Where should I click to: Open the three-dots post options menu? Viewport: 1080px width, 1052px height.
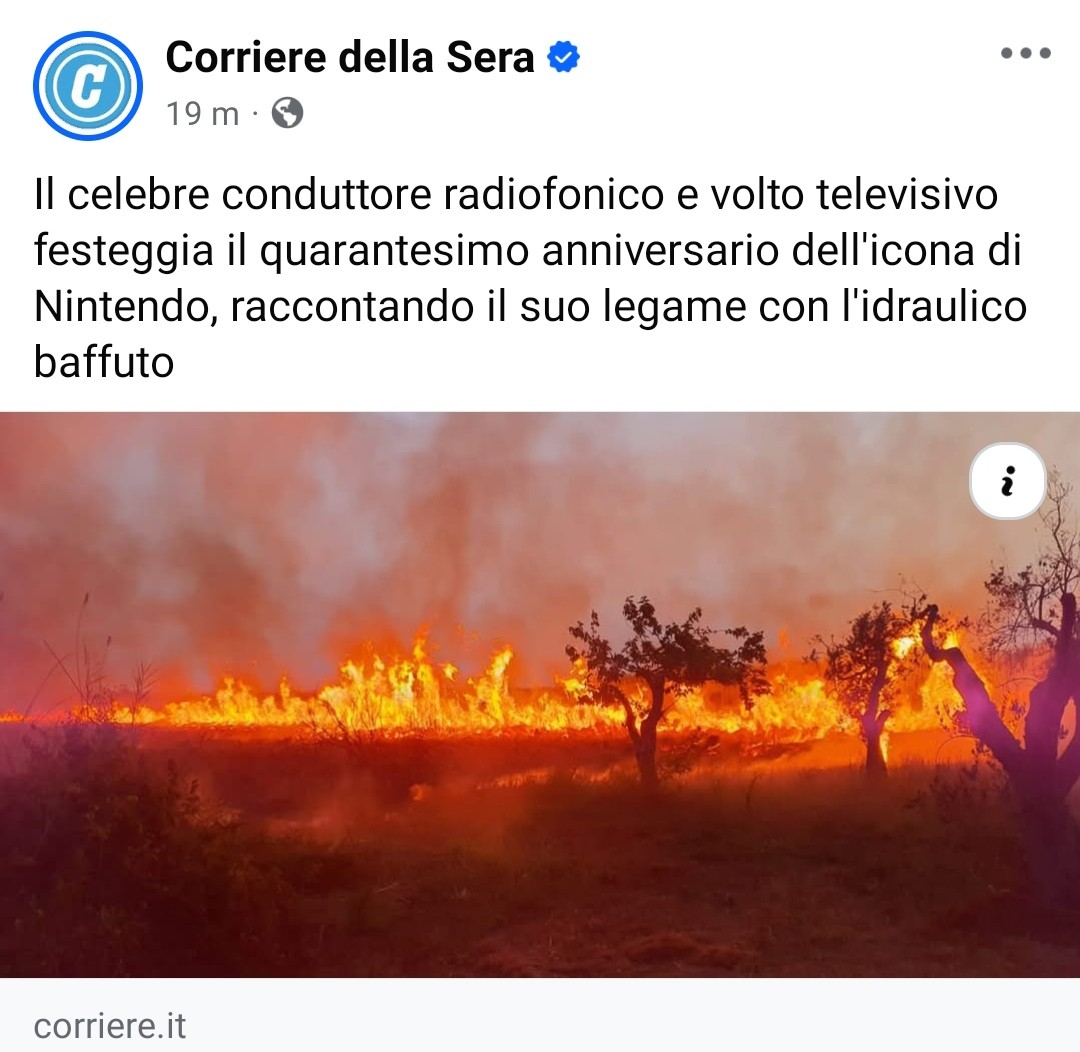(x=1026, y=53)
